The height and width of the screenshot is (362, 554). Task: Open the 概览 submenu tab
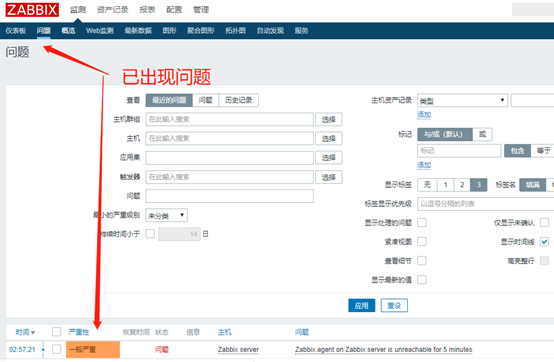tap(68, 31)
